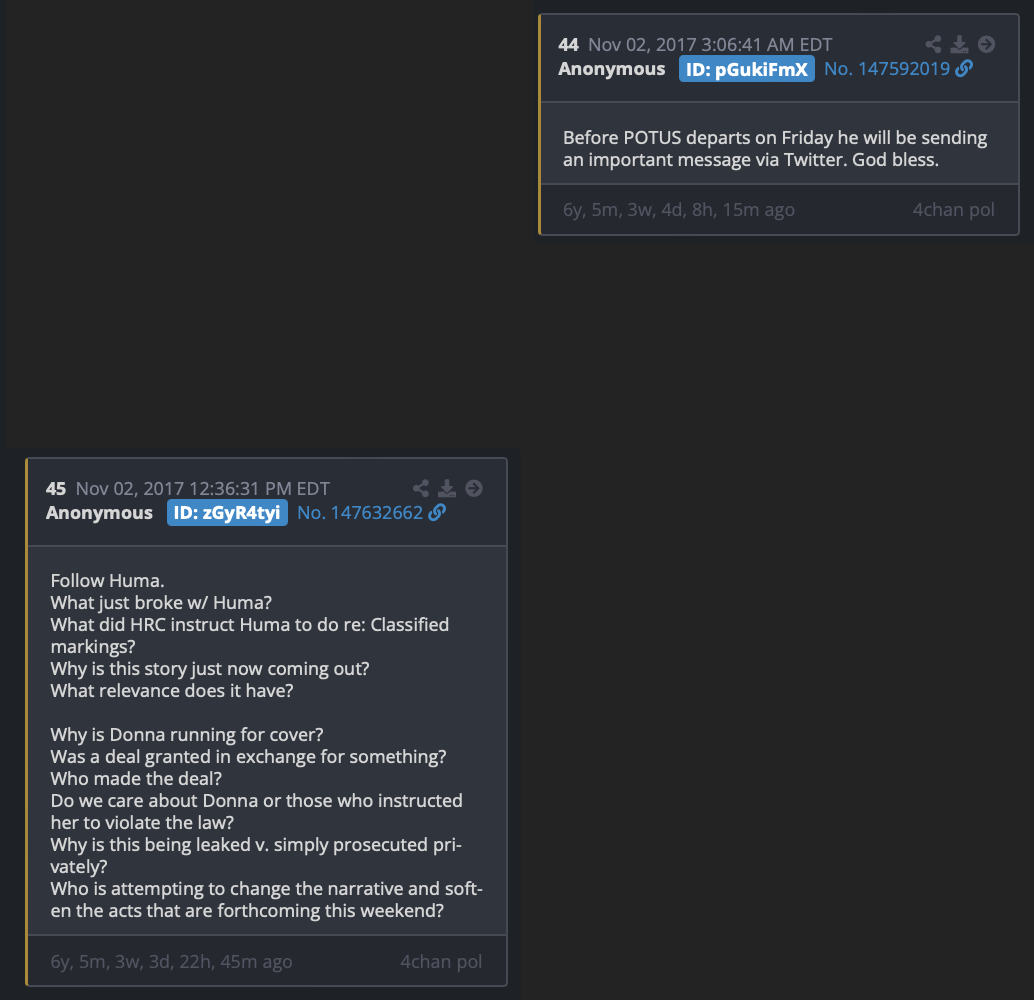This screenshot has height=1000, width=1034.
Task: Click timestamp Nov 02, 2017 12:36:31 PM EDT
Action: pos(202,489)
